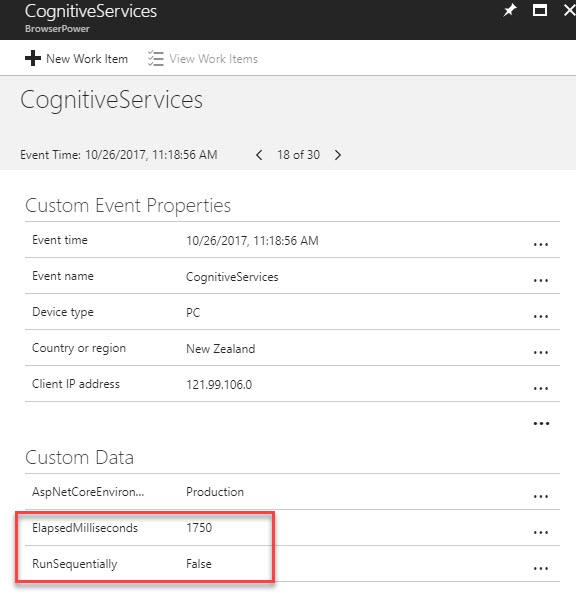Click the large 'CognitiveServices' page heading
The height and width of the screenshot is (614, 576).
click(x=112, y=100)
